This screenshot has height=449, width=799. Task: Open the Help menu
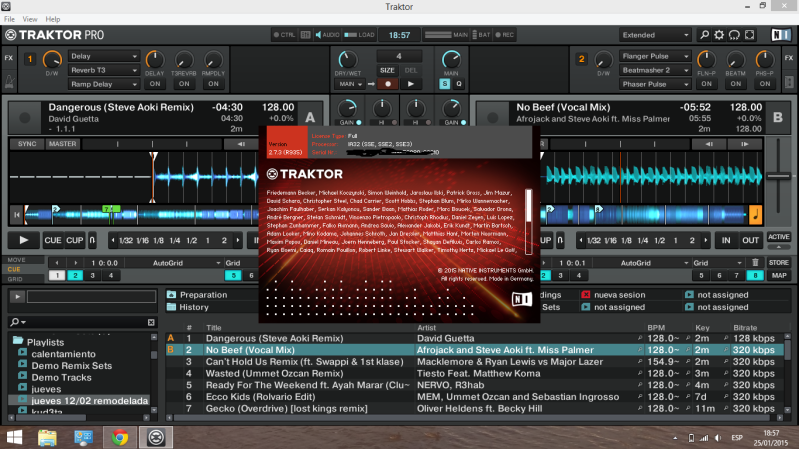[x=53, y=19]
